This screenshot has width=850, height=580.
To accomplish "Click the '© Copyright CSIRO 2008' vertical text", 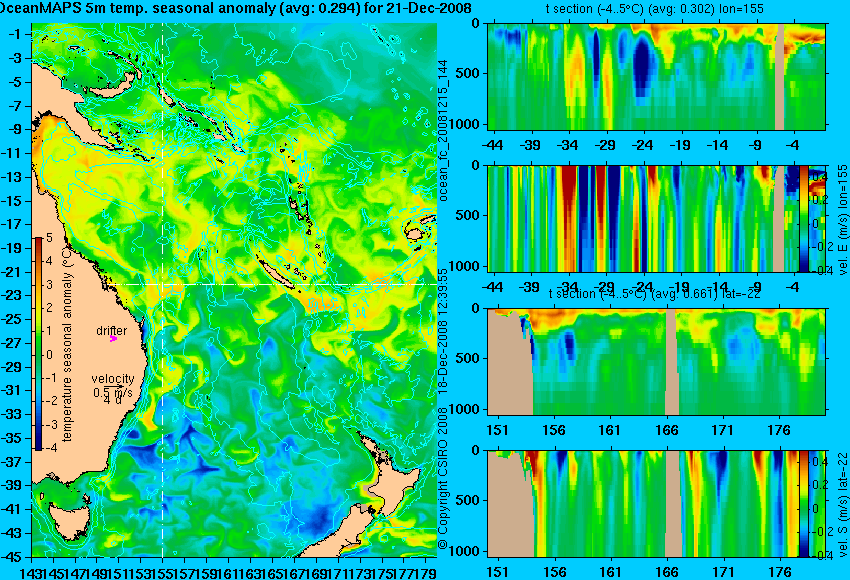I will (x=443, y=478).
